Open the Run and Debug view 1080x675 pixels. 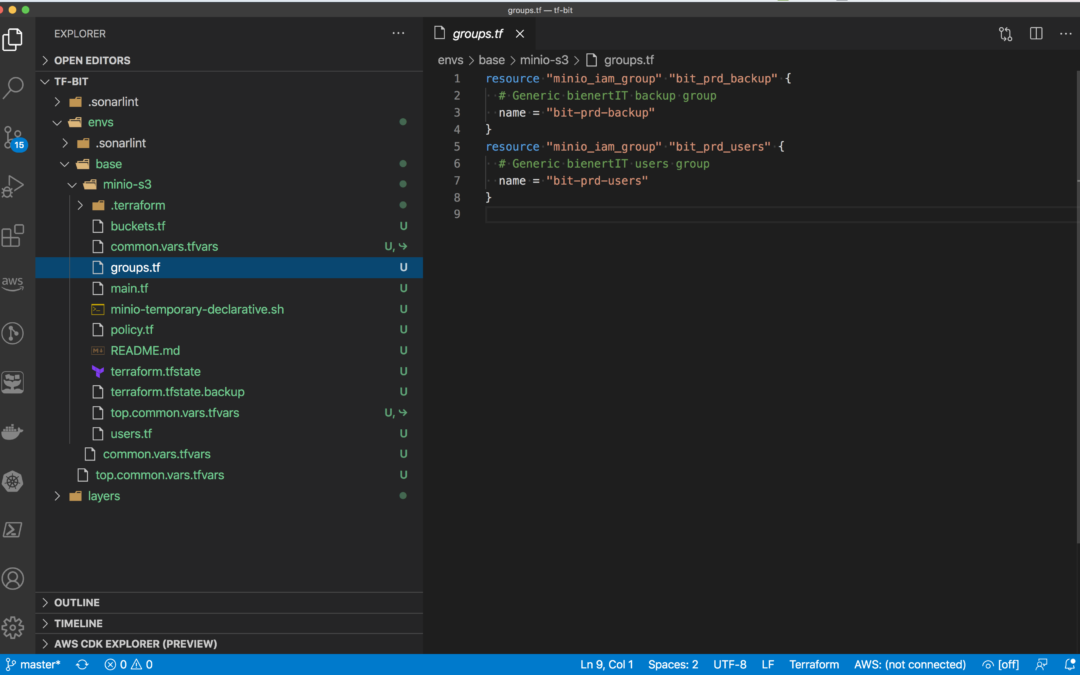pyautogui.click(x=13, y=187)
